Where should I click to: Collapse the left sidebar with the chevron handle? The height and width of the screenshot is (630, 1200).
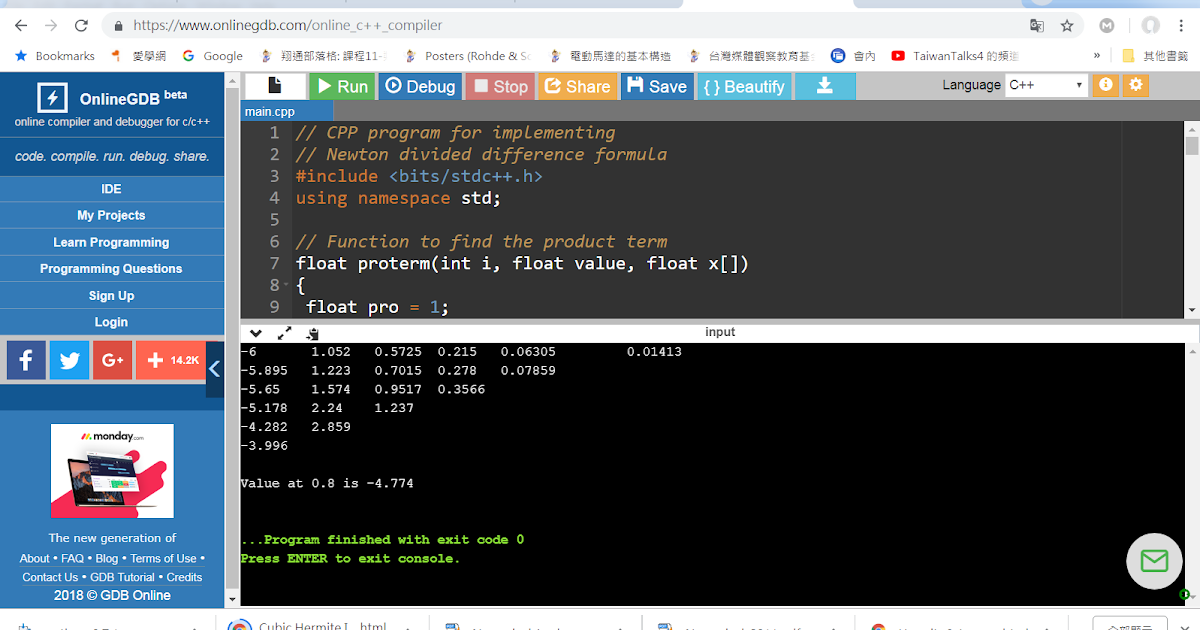(x=214, y=369)
